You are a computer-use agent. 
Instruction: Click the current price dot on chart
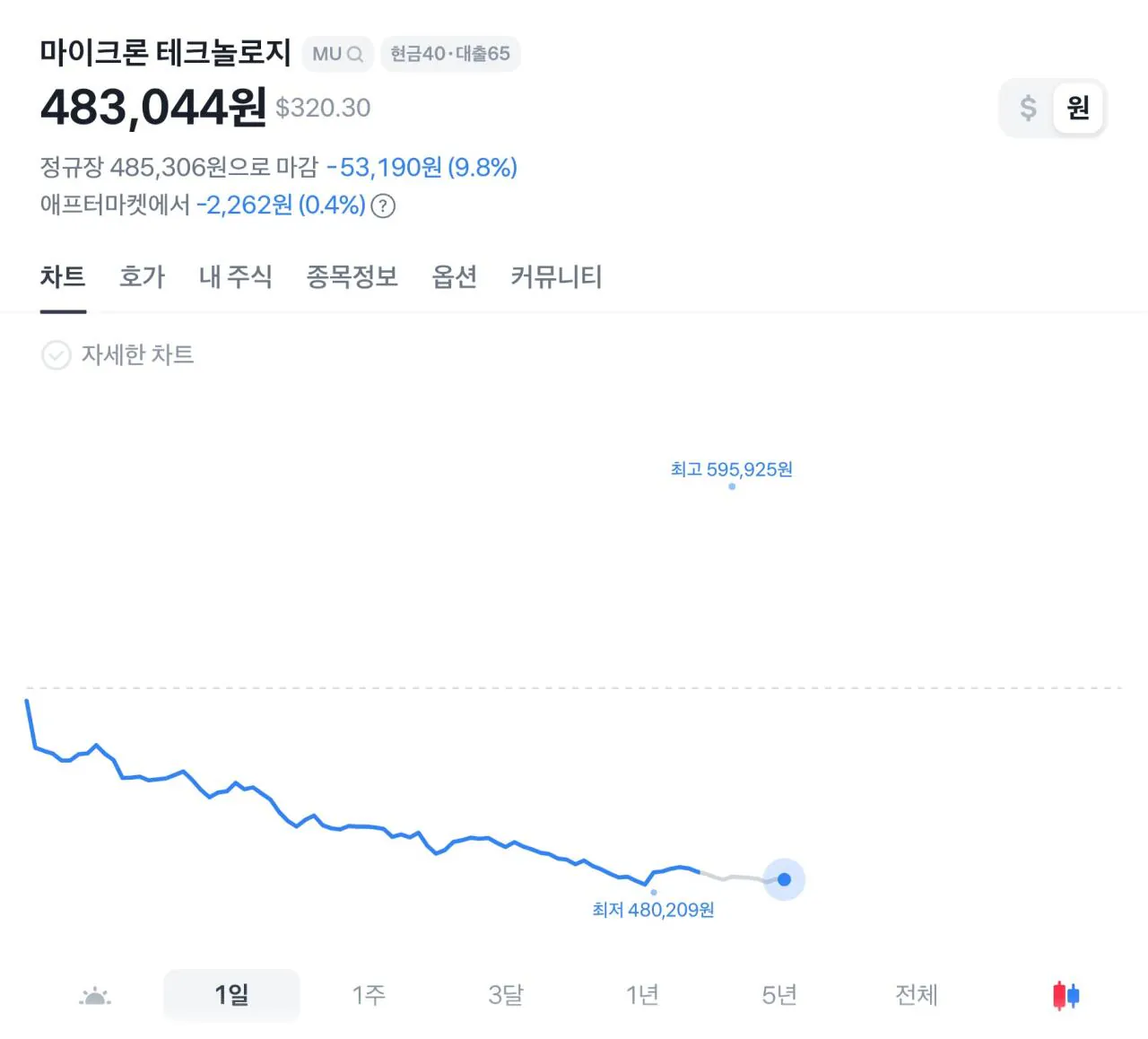(x=784, y=879)
